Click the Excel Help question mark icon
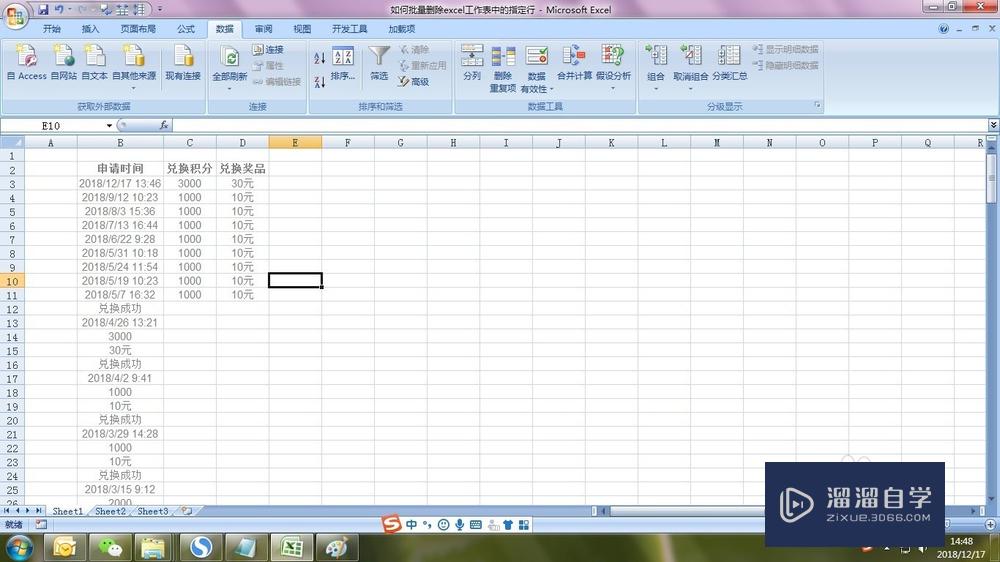This screenshot has width=1000, height=562. [x=943, y=29]
